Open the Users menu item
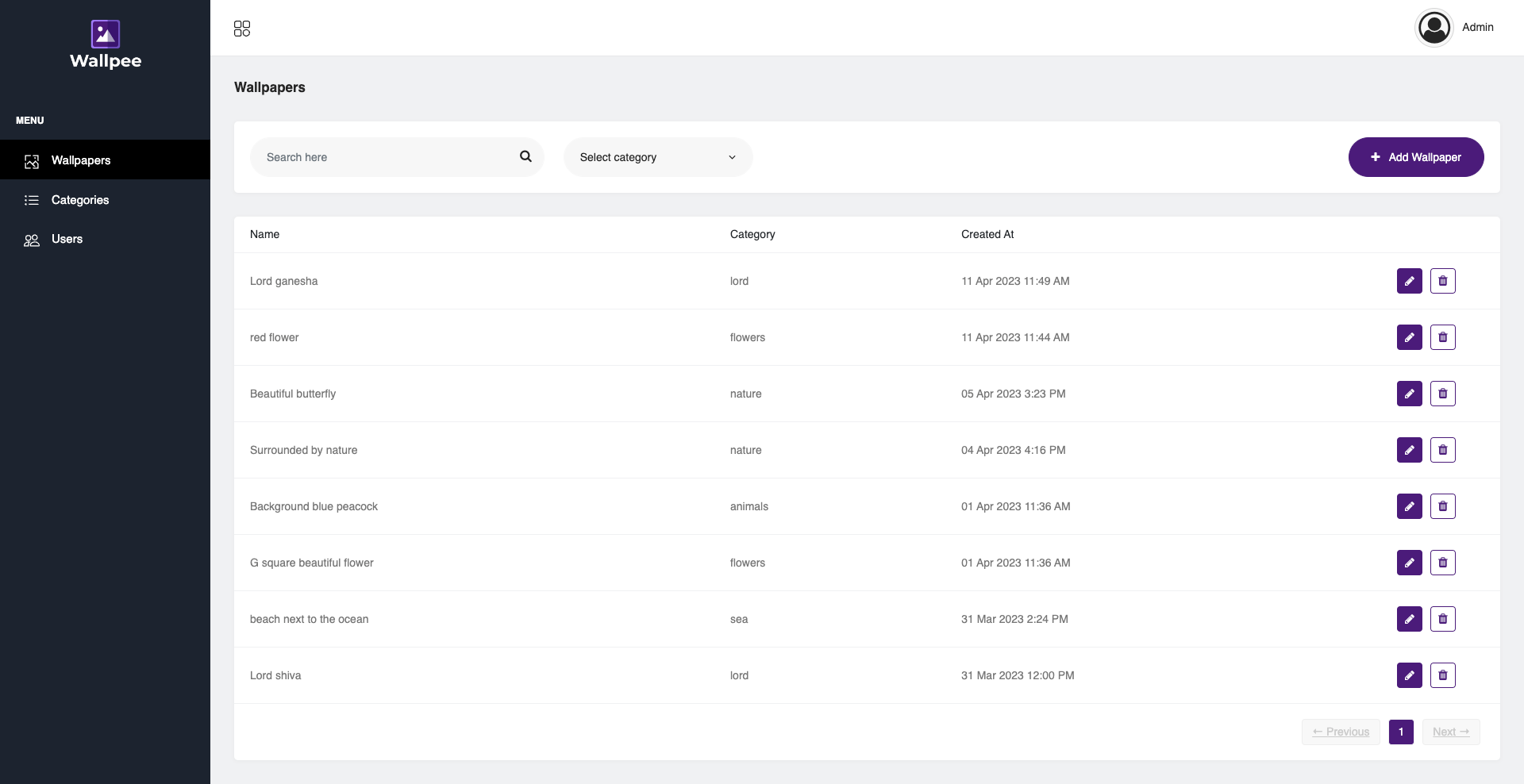Image resolution: width=1524 pixels, height=784 pixels. coord(67,239)
